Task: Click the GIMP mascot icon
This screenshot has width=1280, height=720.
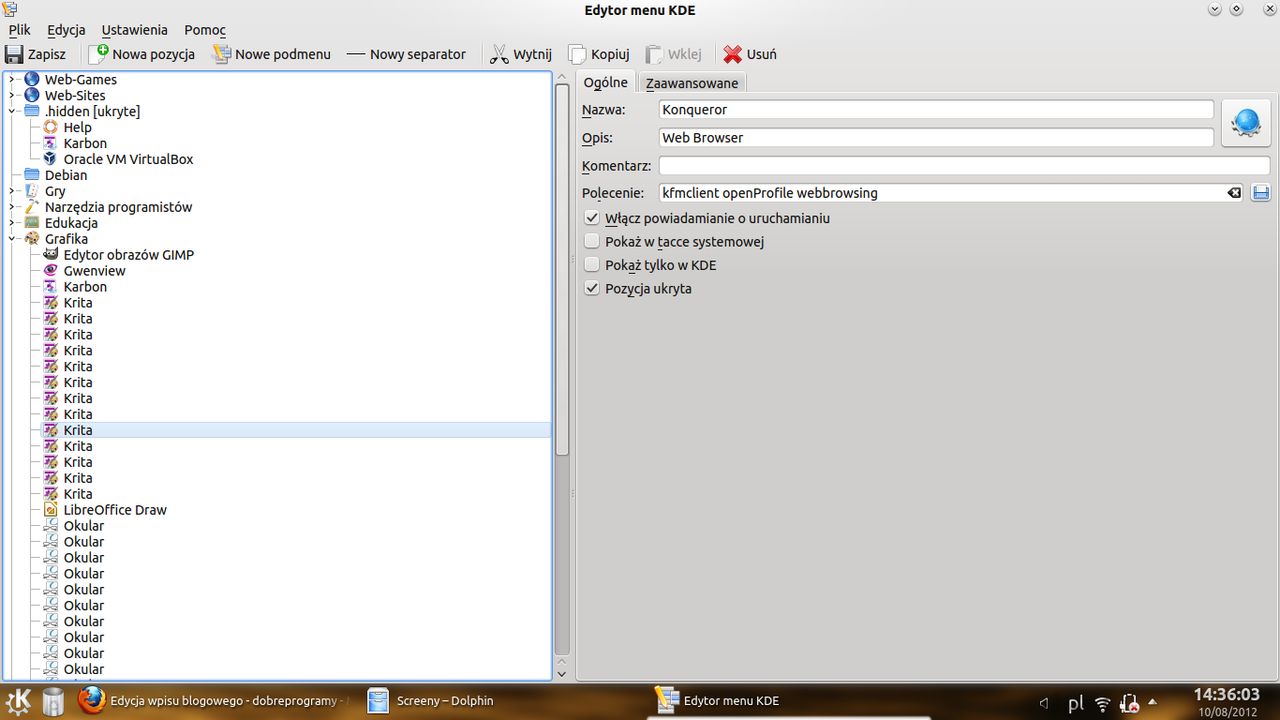Action: [51, 255]
